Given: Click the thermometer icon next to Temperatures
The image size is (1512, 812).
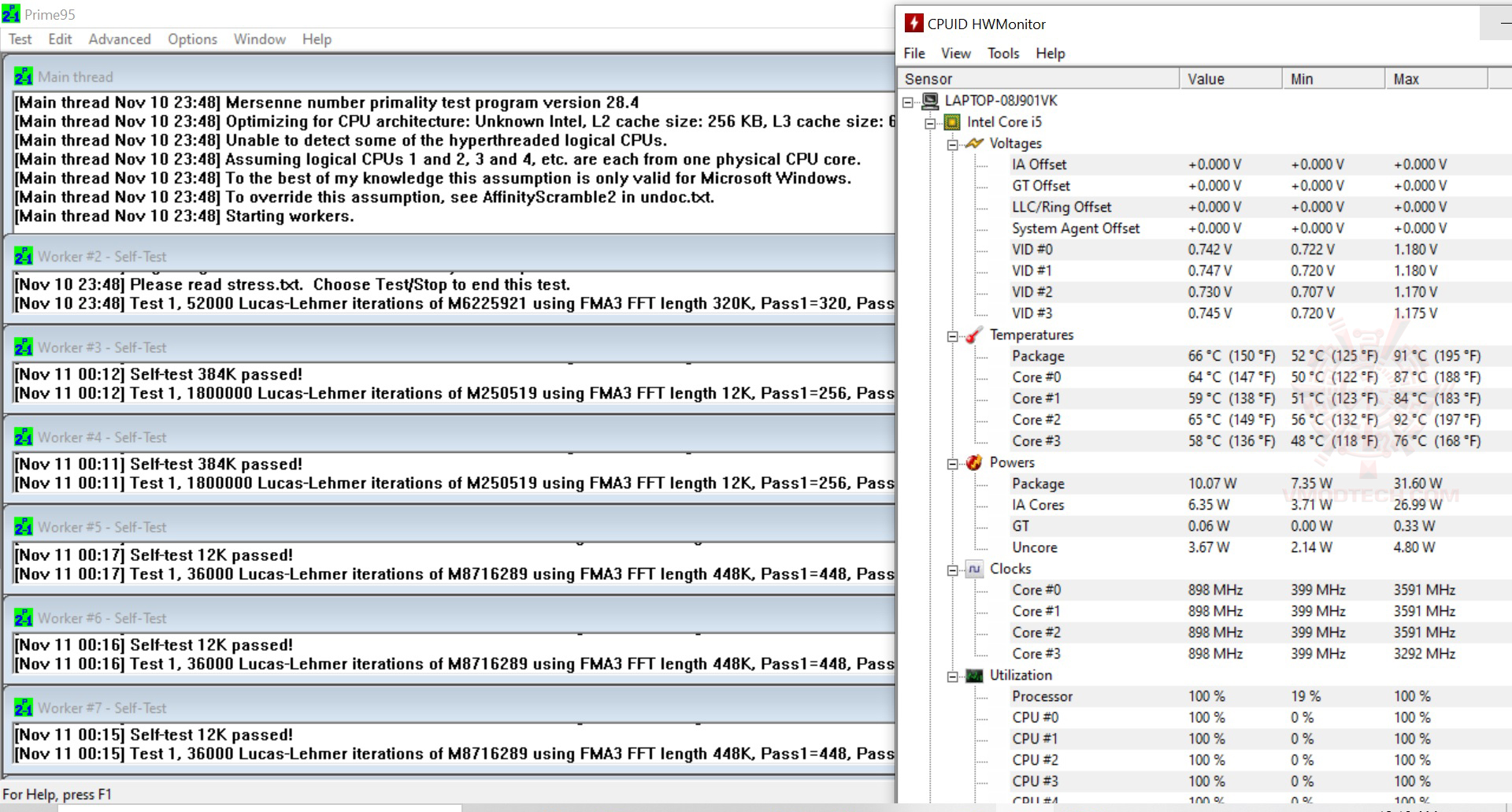Looking at the screenshot, I should click(x=974, y=335).
